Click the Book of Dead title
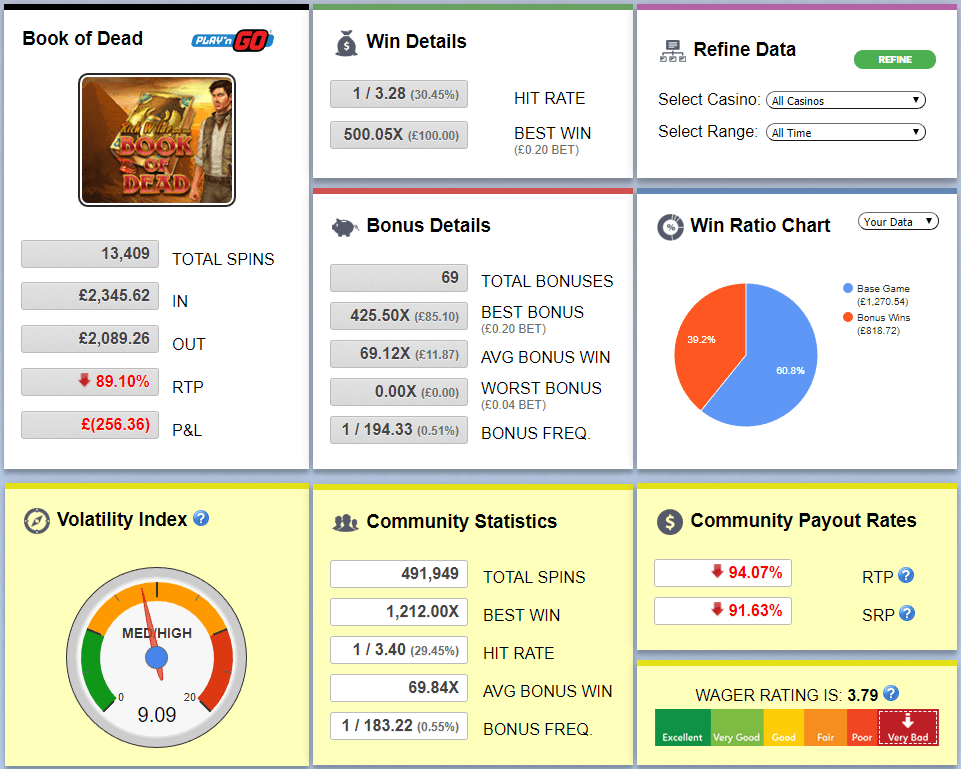The height and width of the screenshot is (769, 961). click(x=83, y=38)
